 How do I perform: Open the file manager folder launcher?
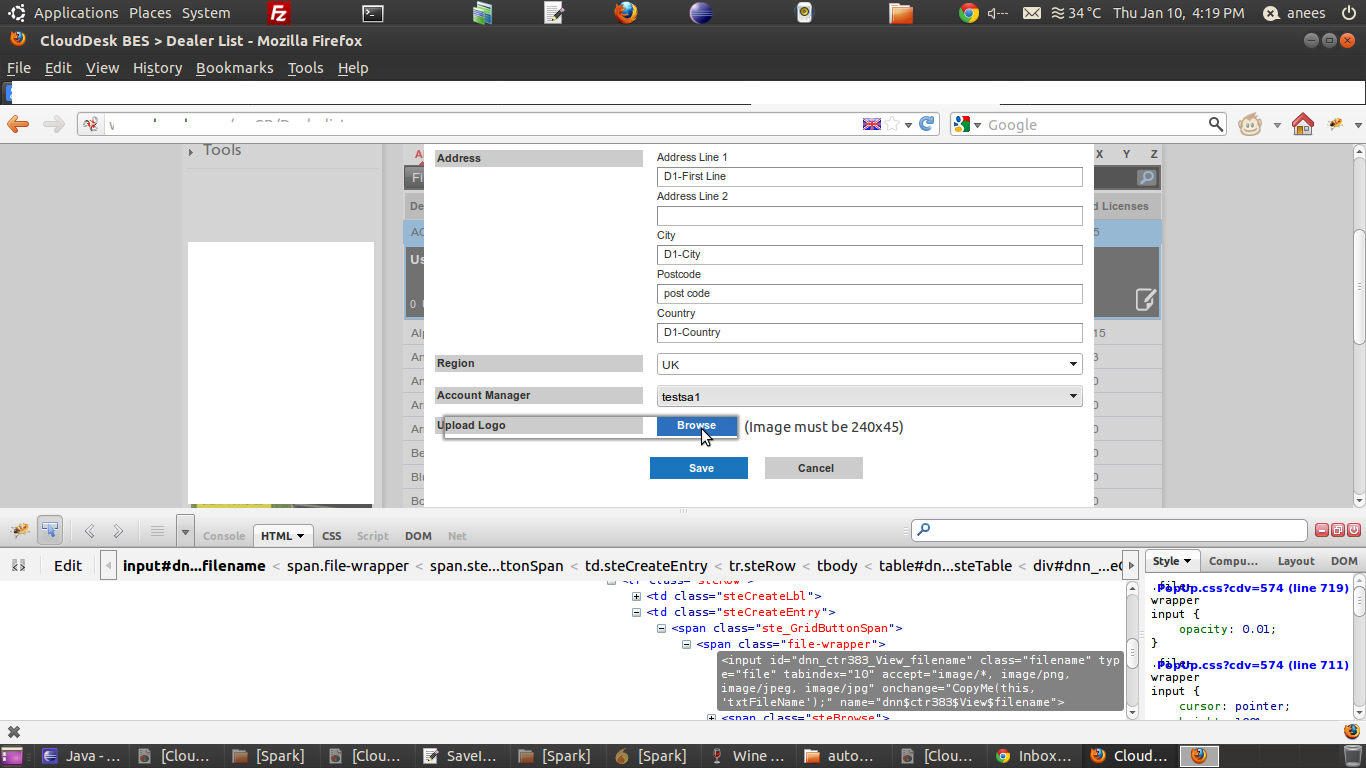(x=901, y=13)
